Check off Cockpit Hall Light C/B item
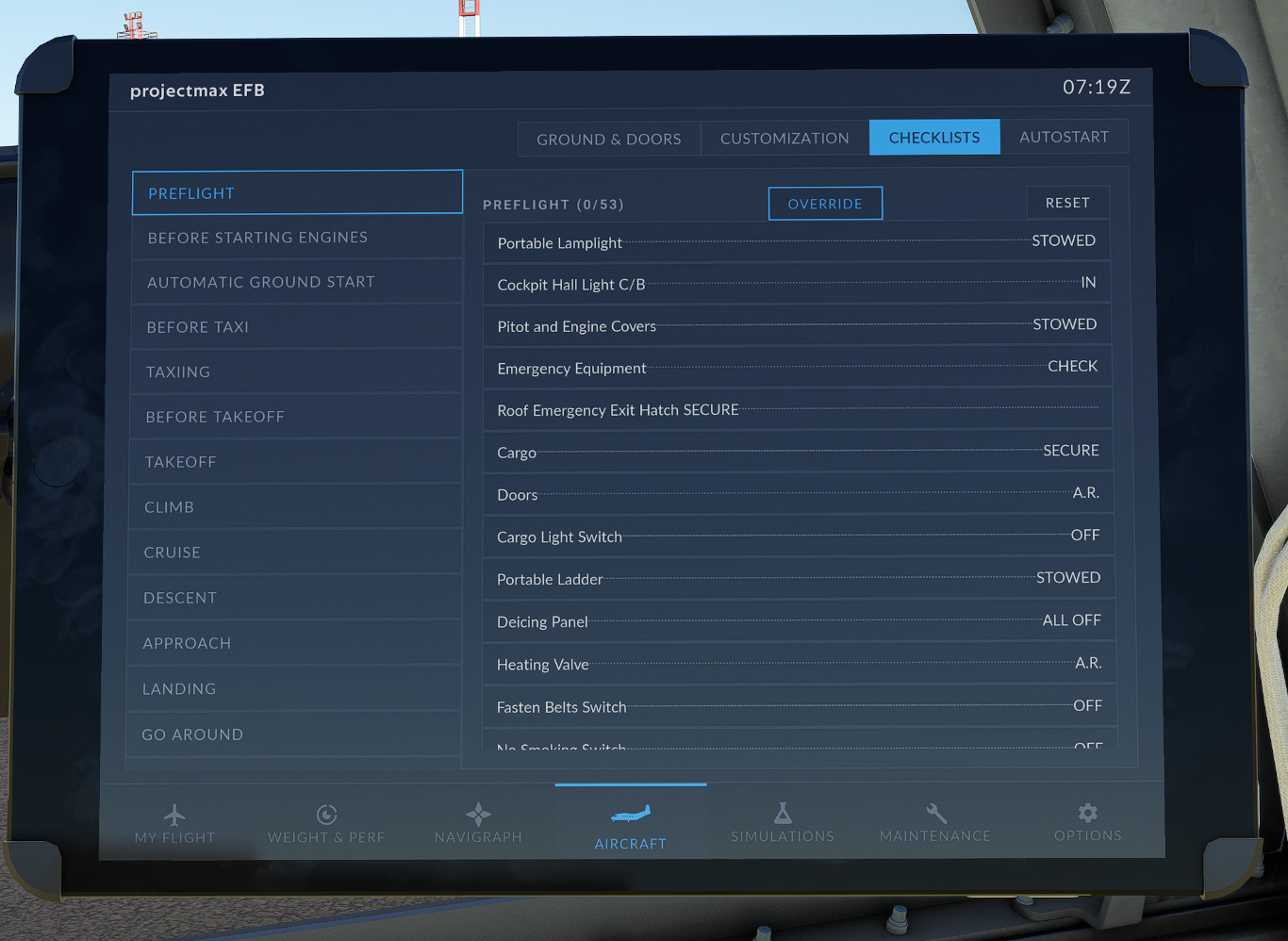Viewport: 1288px width, 941px height. [797, 284]
